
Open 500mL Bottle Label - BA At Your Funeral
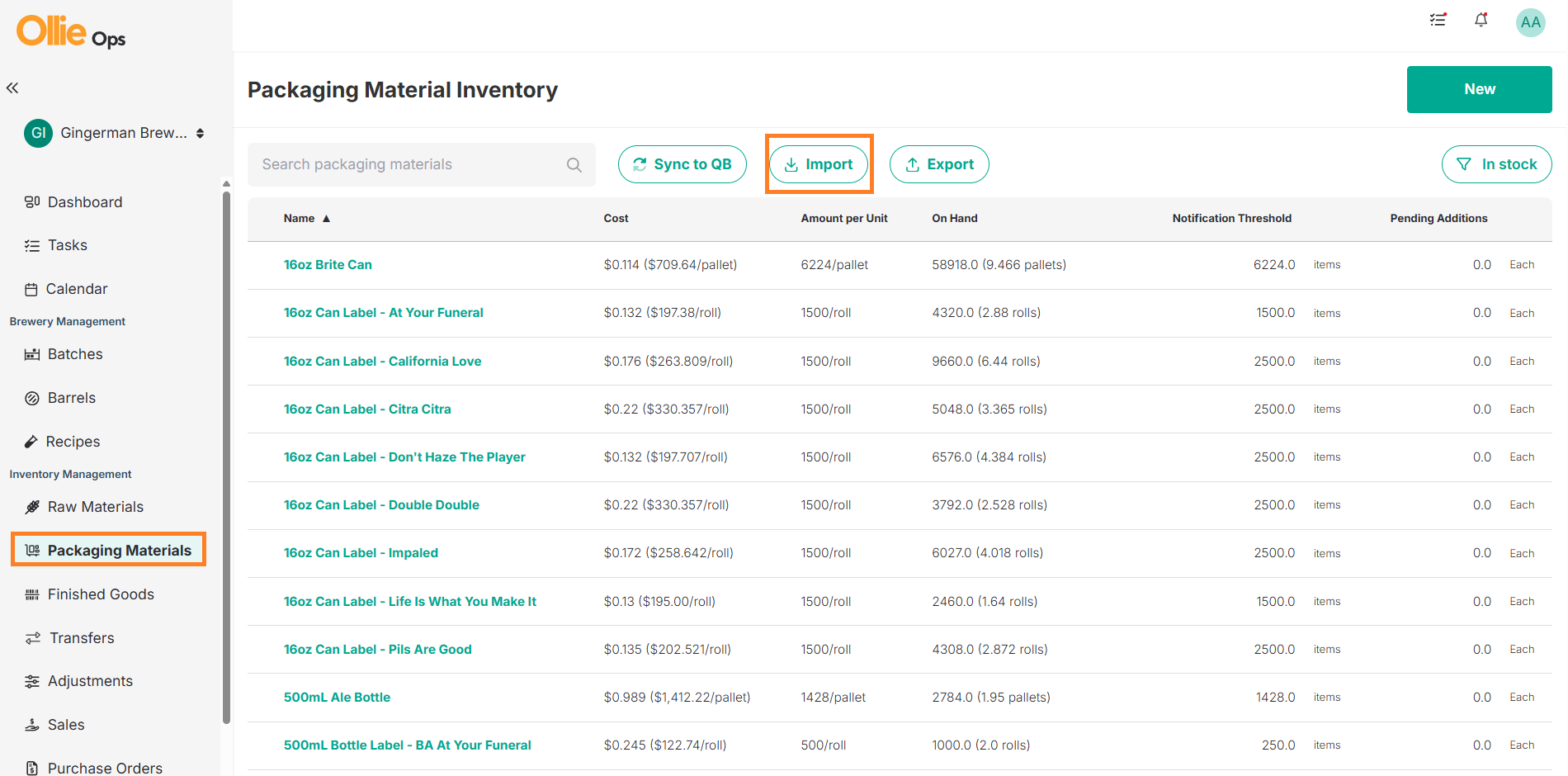408,745
